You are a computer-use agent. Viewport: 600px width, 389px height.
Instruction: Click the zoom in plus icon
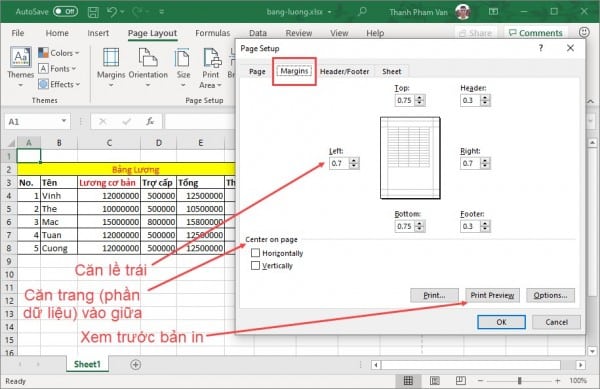tap(558, 381)
